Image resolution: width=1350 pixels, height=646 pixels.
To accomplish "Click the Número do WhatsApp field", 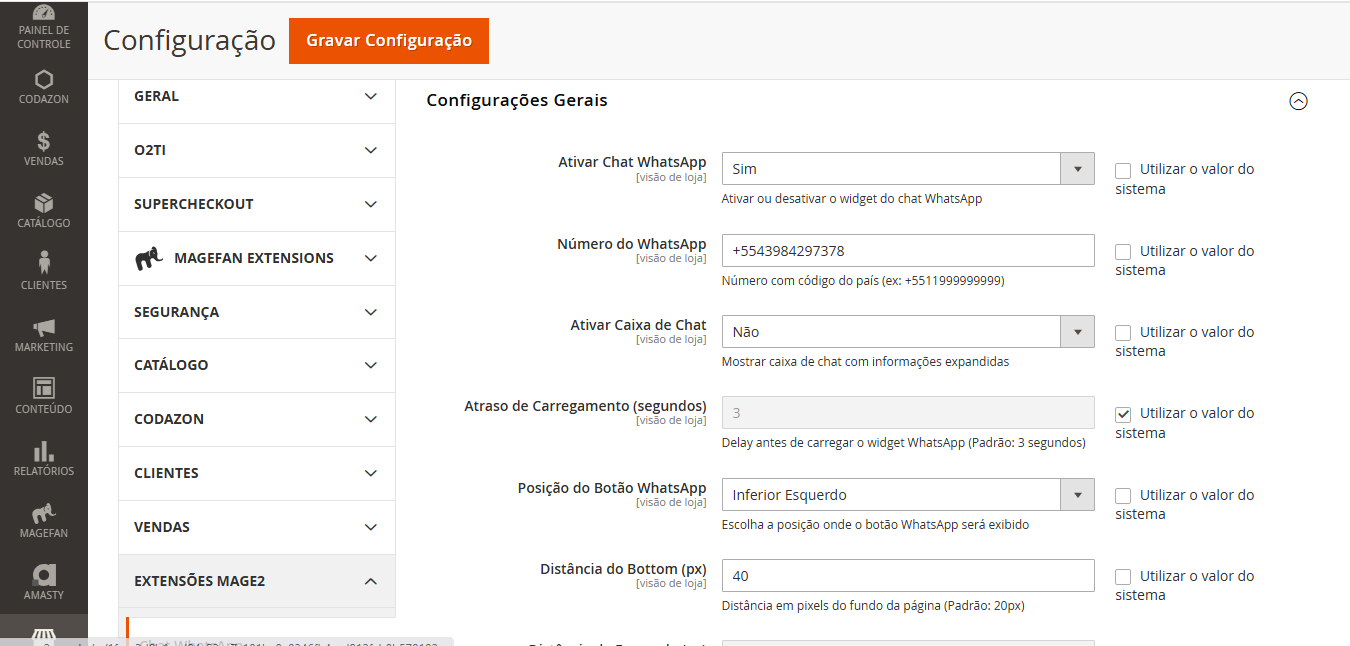I will [x=907, y=251].
